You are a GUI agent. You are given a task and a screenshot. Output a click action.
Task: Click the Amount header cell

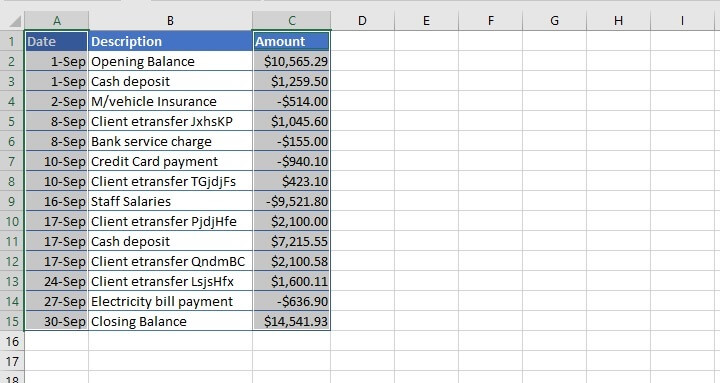click(x=292, y=41)
